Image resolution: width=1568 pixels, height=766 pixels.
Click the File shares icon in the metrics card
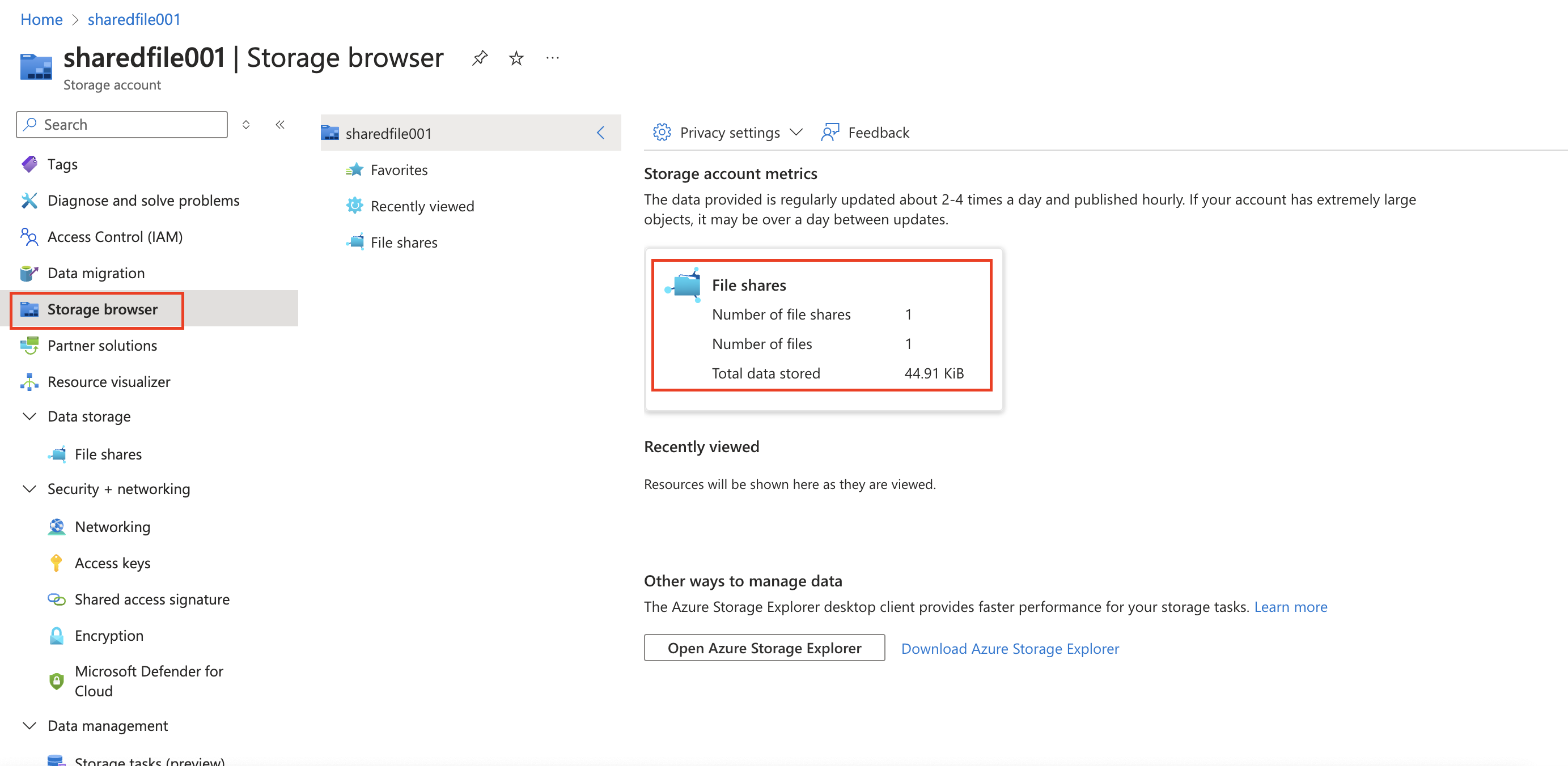[x=683, y=286]
